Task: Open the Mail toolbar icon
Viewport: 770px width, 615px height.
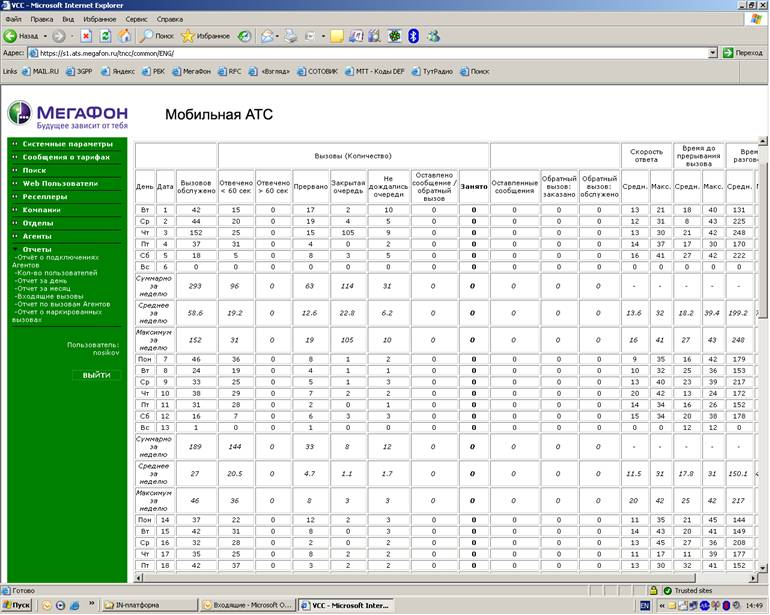Action: click(x=268, y=36)
